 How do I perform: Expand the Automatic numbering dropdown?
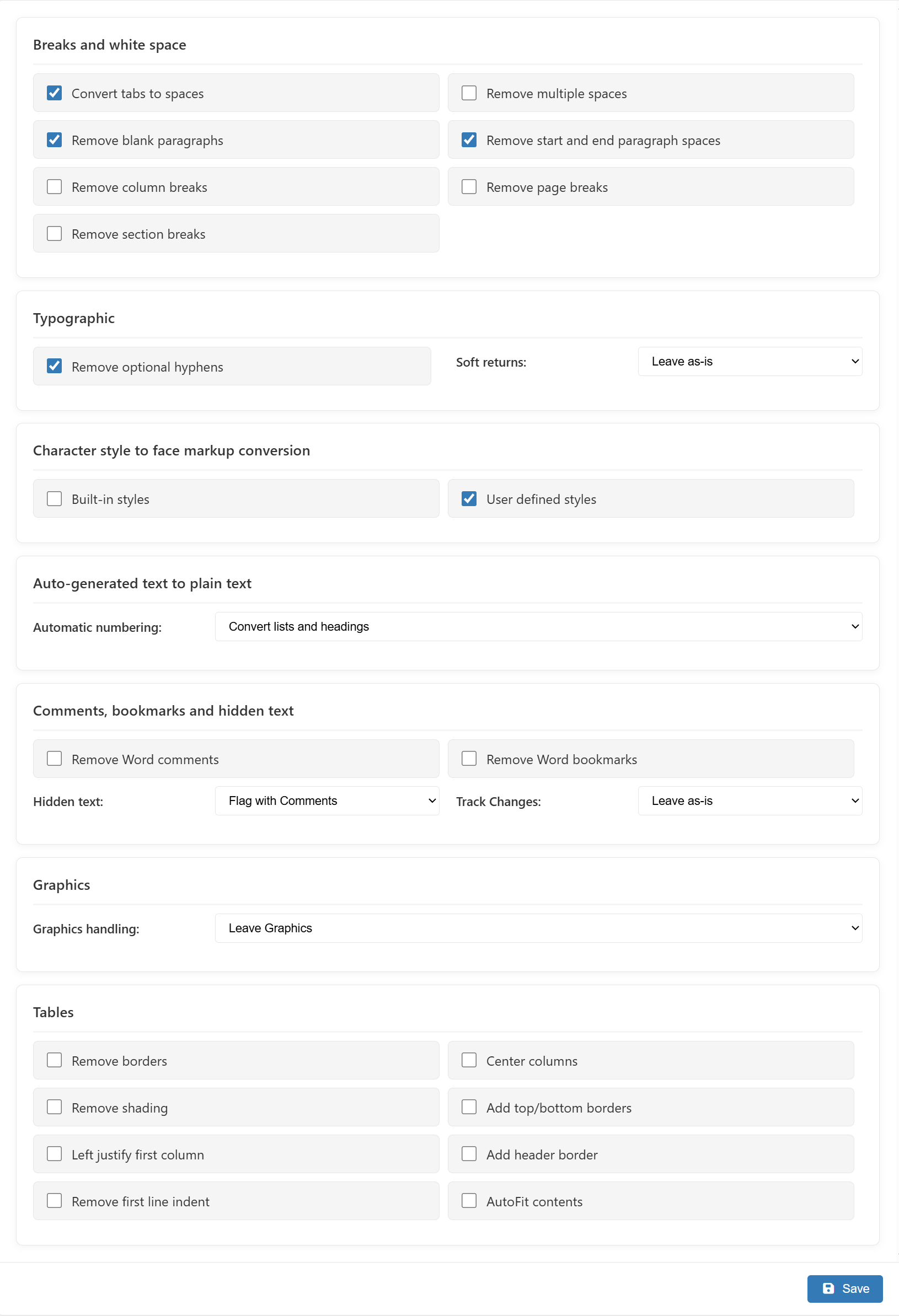(x=538, y=626)
